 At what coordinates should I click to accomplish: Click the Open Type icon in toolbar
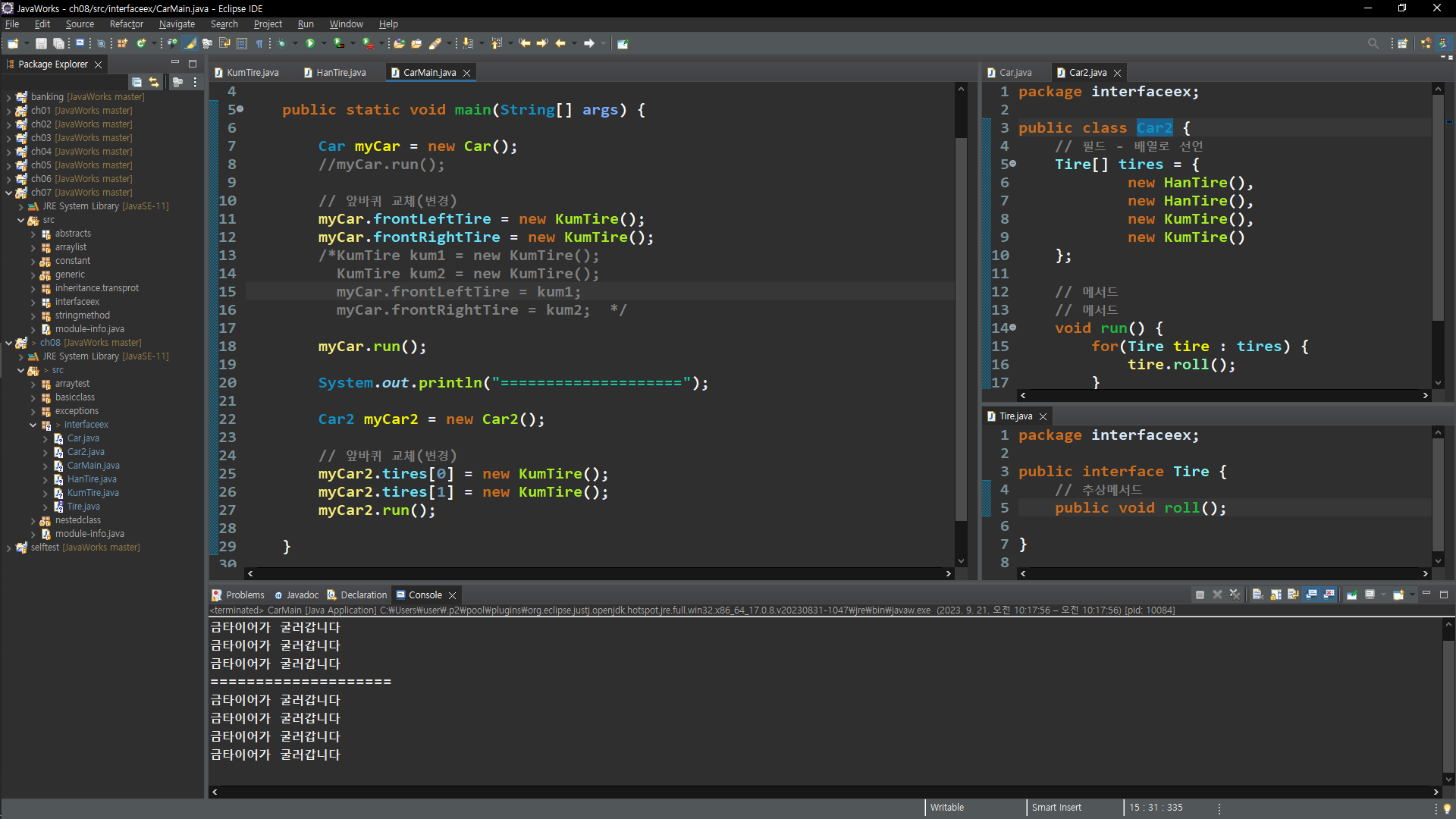pyautogui.click(x=399, y=43)
